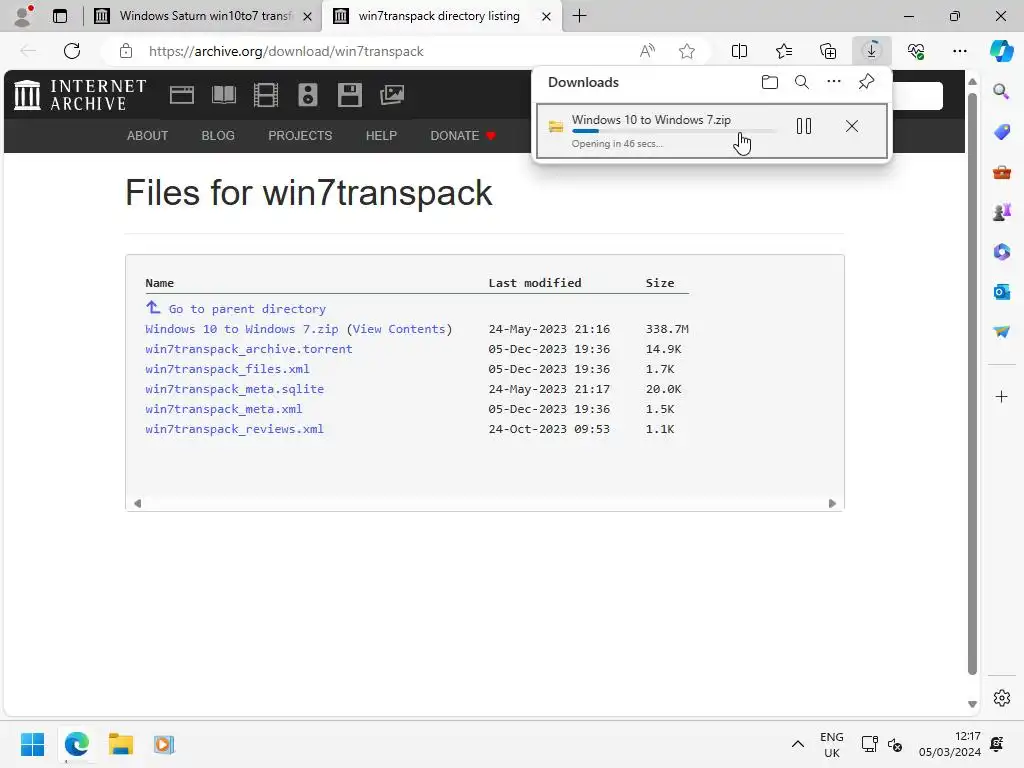Open more options in Downloads panel
Image resolution: width=1024 pixels, height=768 pixels.
[834, 82]
